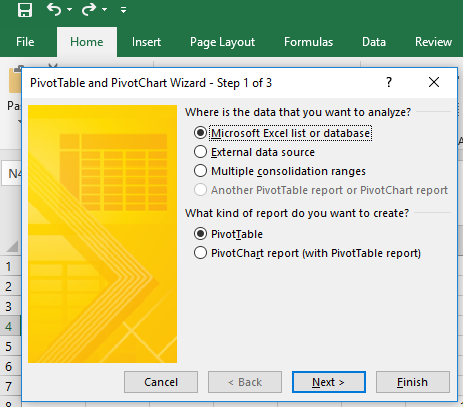463x407 pixels.
Task: Open the Redo history dropdown arrow
Action: (104, 10)
